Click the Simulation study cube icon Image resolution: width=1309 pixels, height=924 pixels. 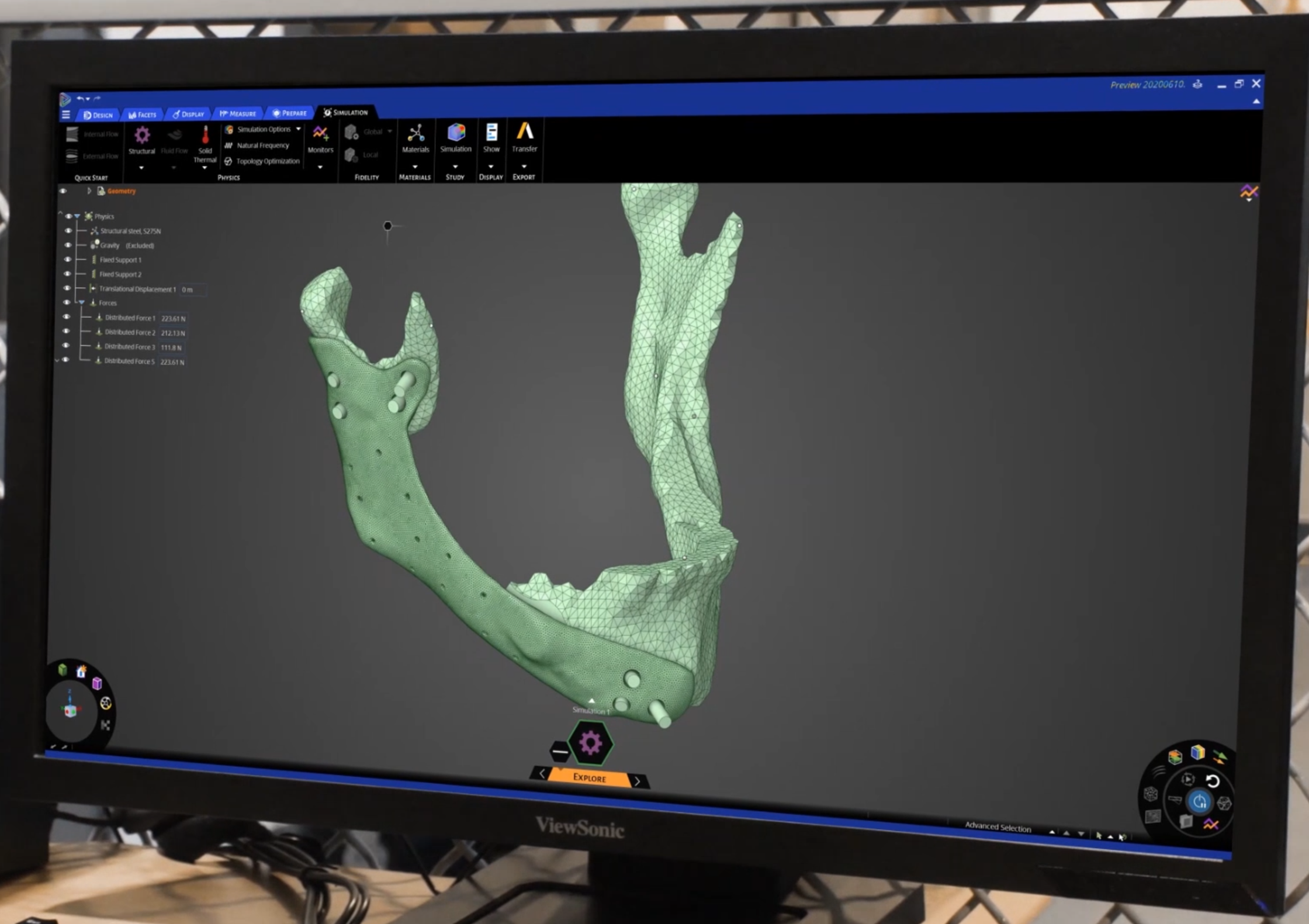tap(456, 133)
